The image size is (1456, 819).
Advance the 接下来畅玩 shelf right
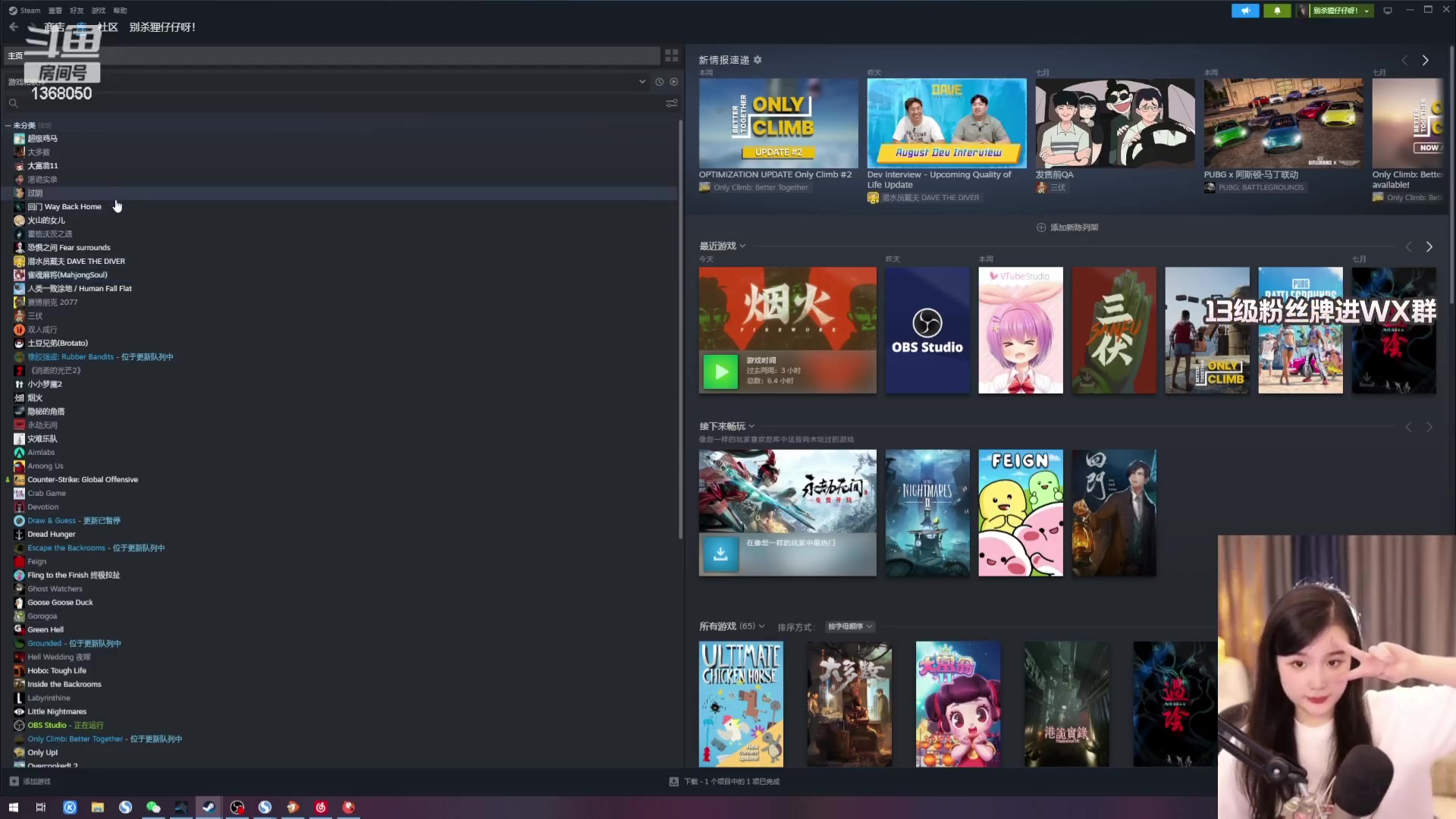tap(1429, 428)
